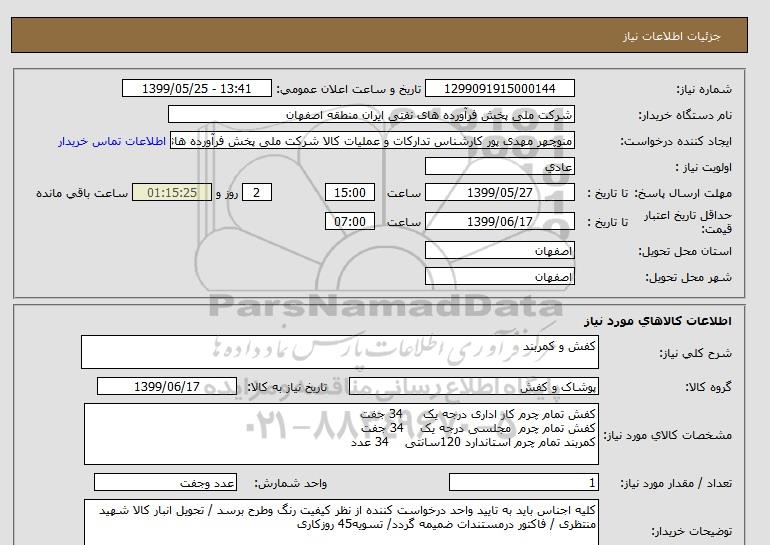Click the priority field showing عادی
This screenshot has height=545, width=770.
click(x=499, y=166)
